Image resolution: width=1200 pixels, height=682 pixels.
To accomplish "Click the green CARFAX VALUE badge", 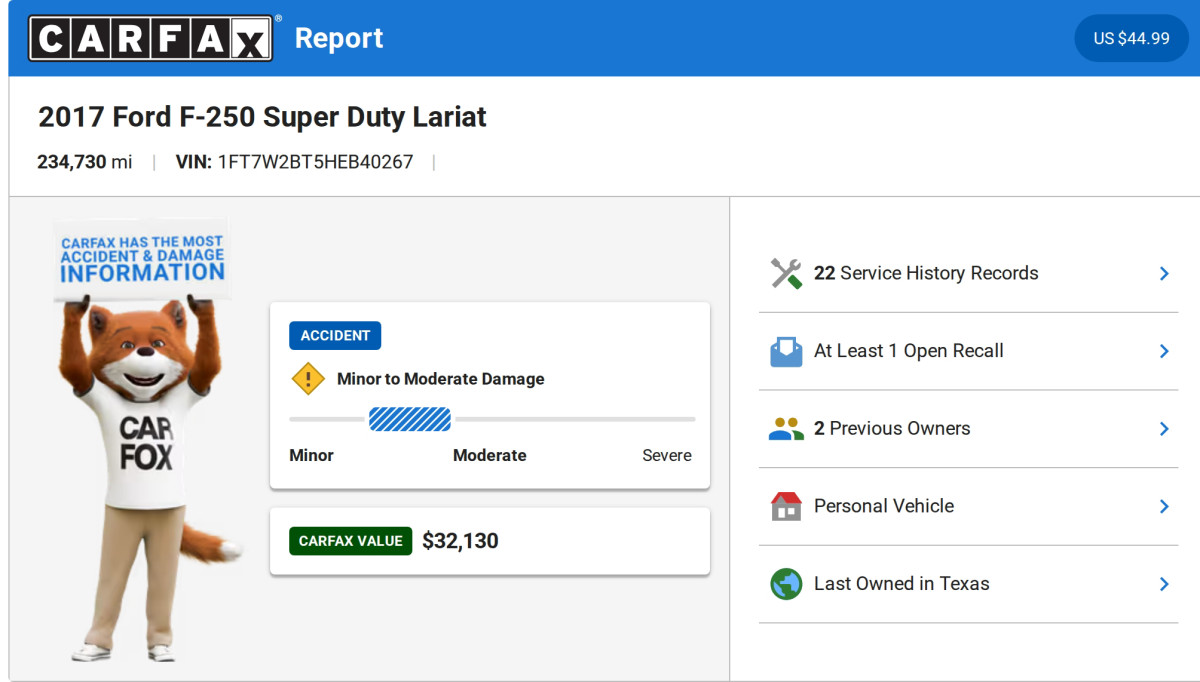I will 351,541.
